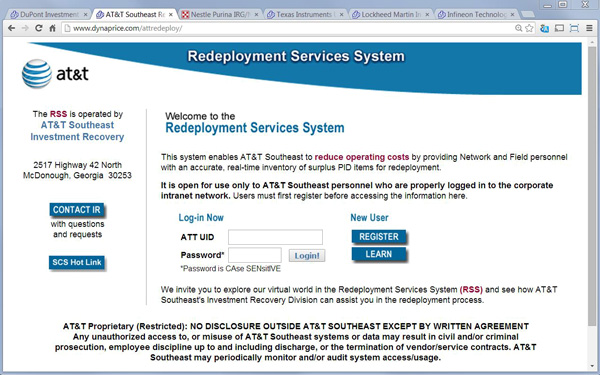
Task: Maximize the browser window
Action: coord(562,5)
